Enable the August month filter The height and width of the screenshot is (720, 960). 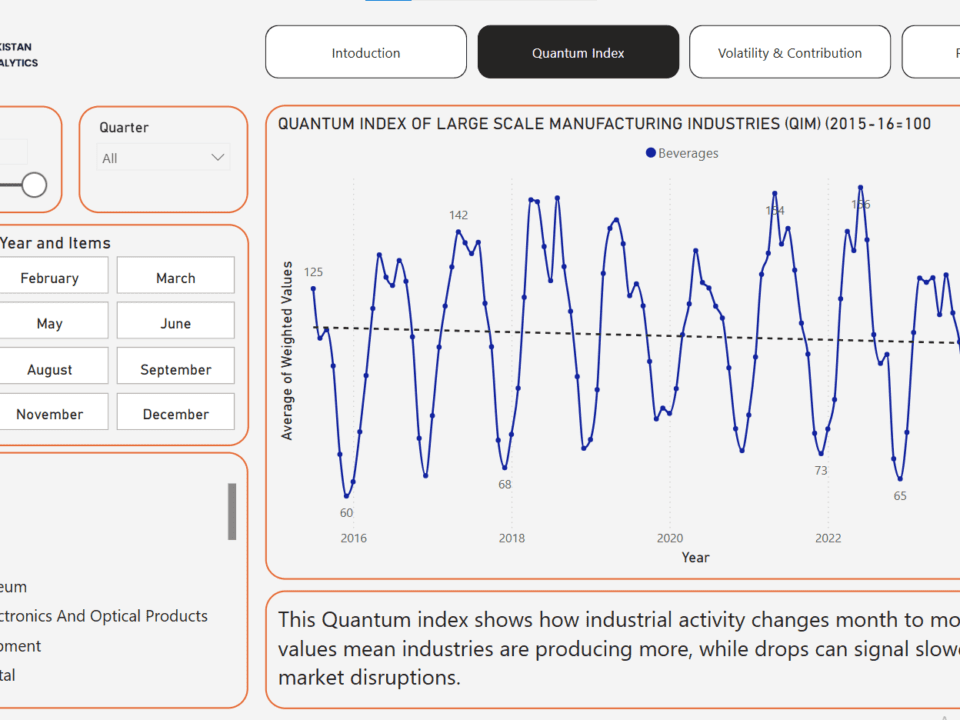click(50, 369)
